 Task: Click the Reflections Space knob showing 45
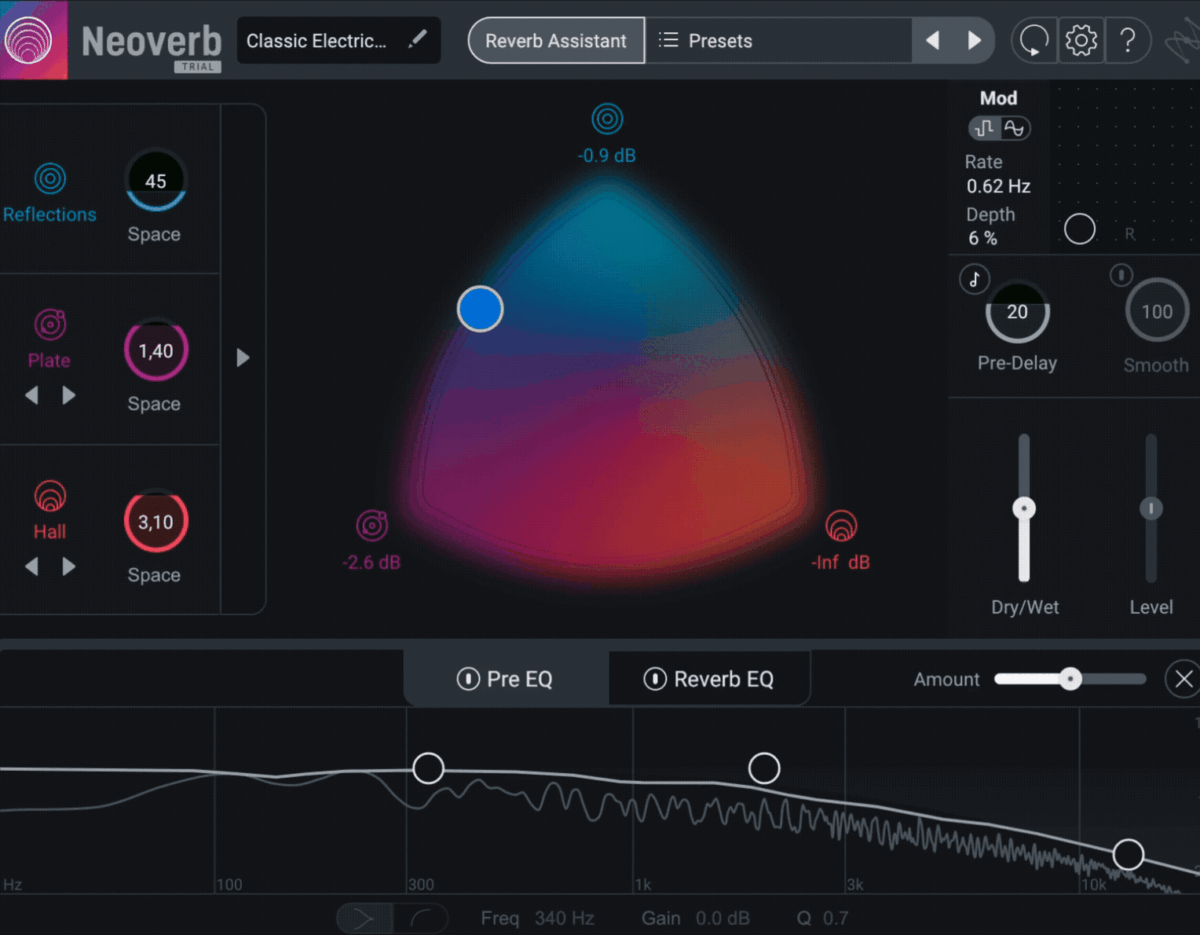click(x=155, y=181)
